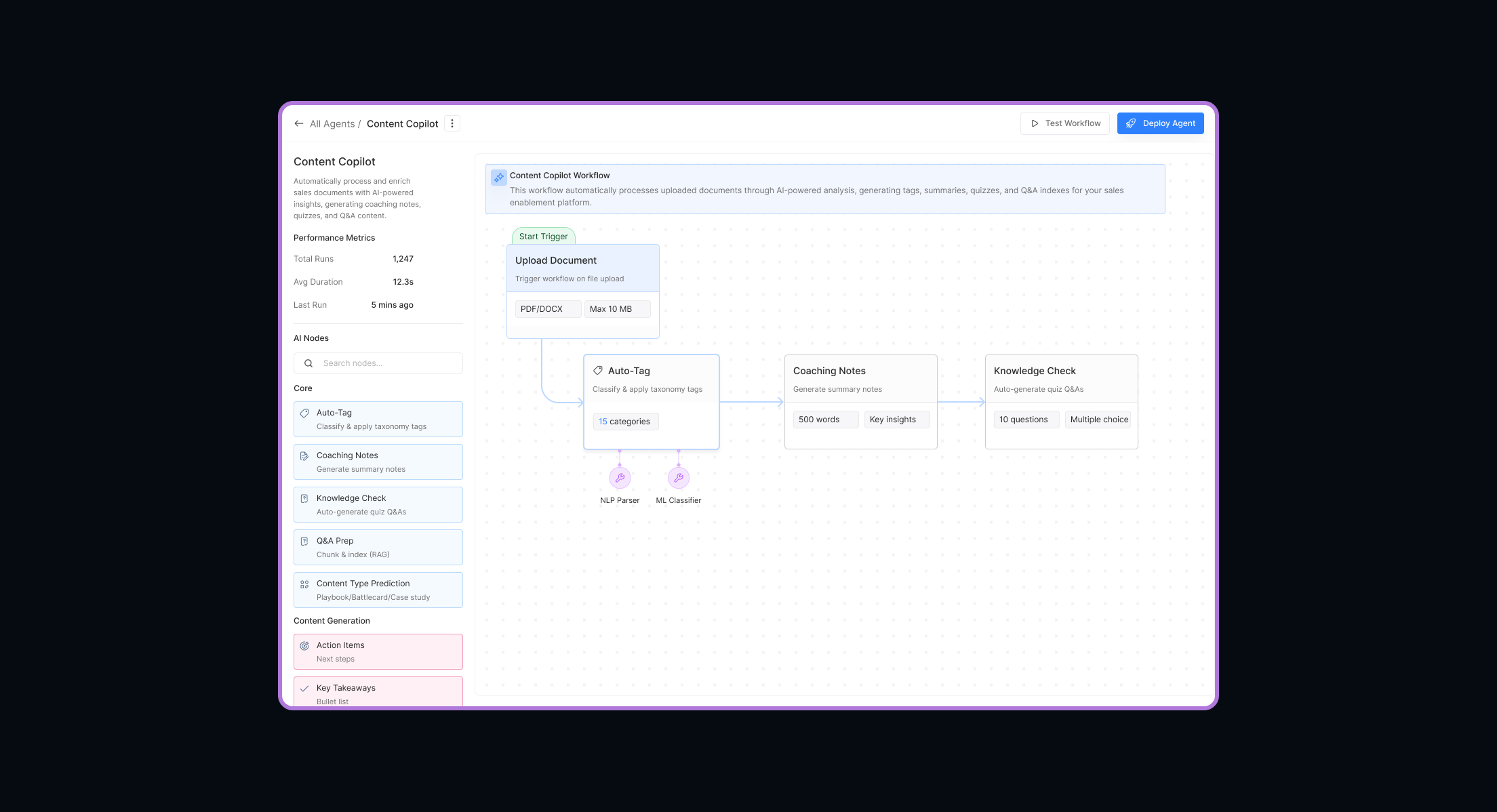The height and width of the screenshot is (812, 1497).
Task: Click the Auto-Tag tag icon in sidebar
Action: [304, 413]
